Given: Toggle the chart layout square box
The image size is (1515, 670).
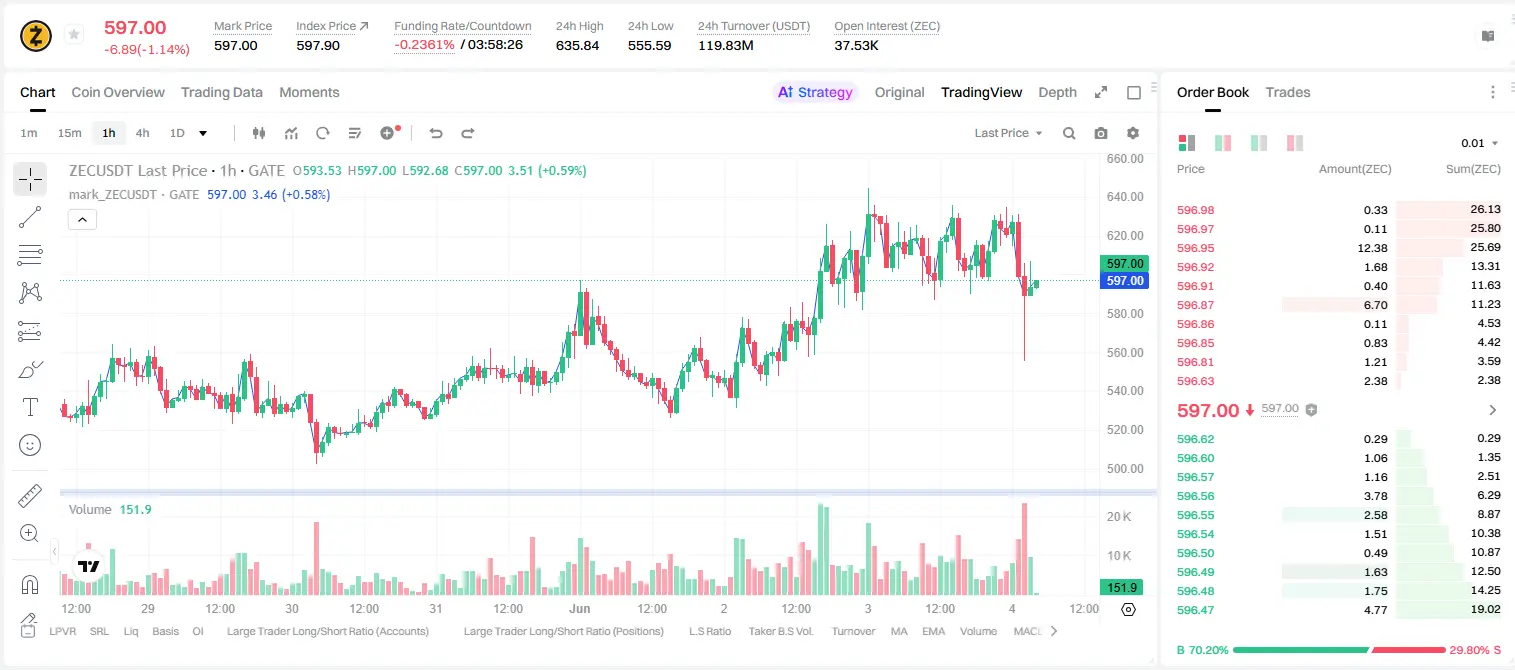Looking at the screenshot, I should pyautogui.click(x=1134, y=92).
